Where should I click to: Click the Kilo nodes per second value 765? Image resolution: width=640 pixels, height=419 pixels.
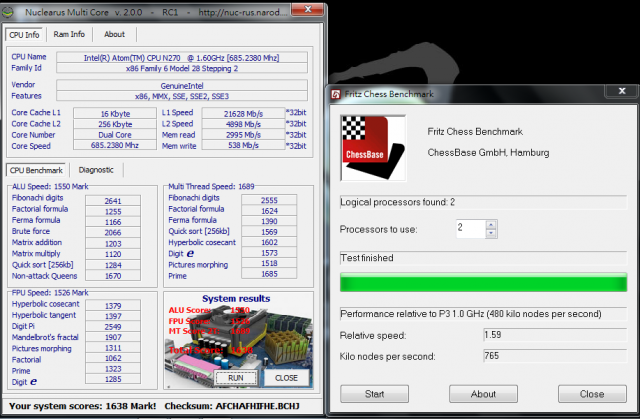tap(555, 355)
